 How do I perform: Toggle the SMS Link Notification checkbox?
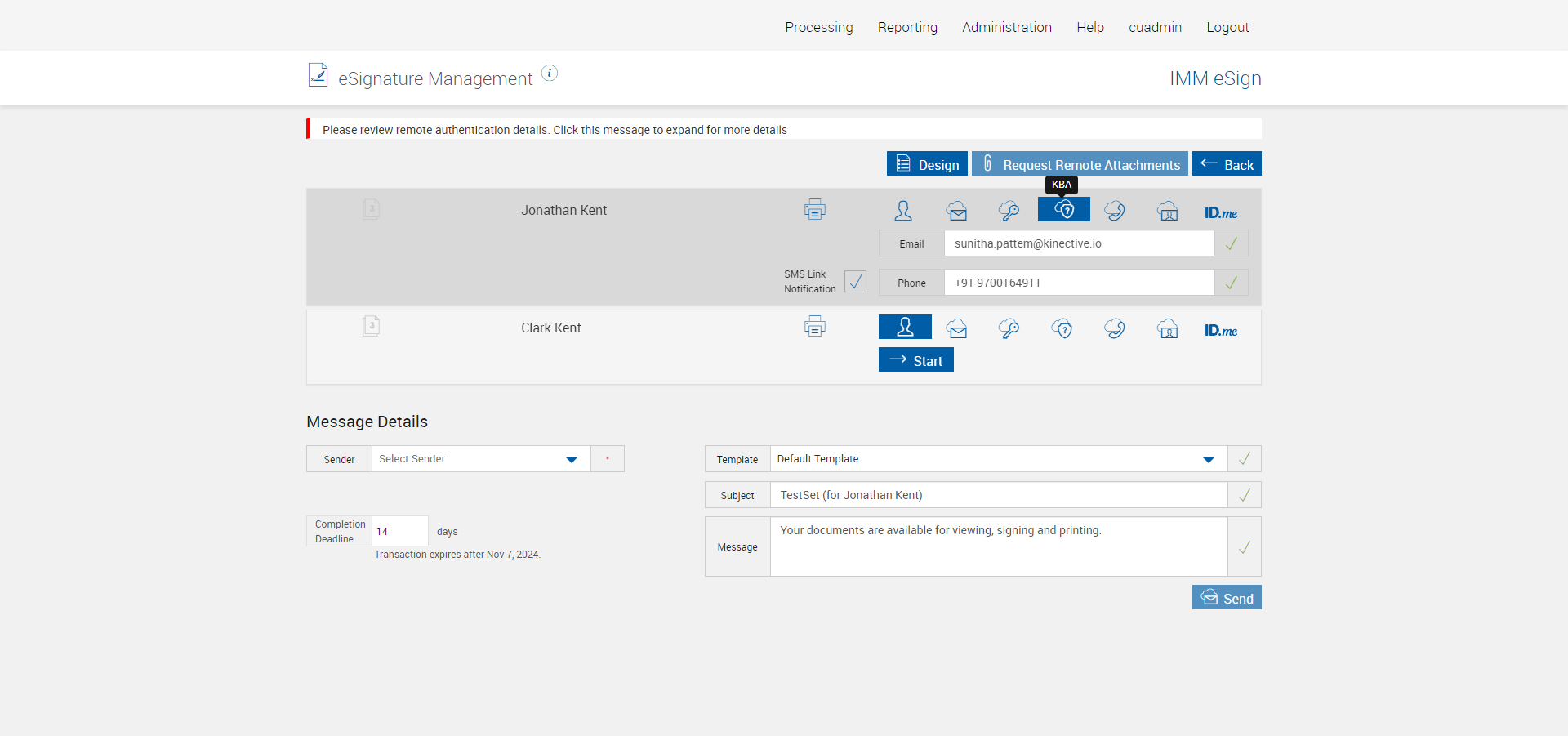tap(855, 282)
